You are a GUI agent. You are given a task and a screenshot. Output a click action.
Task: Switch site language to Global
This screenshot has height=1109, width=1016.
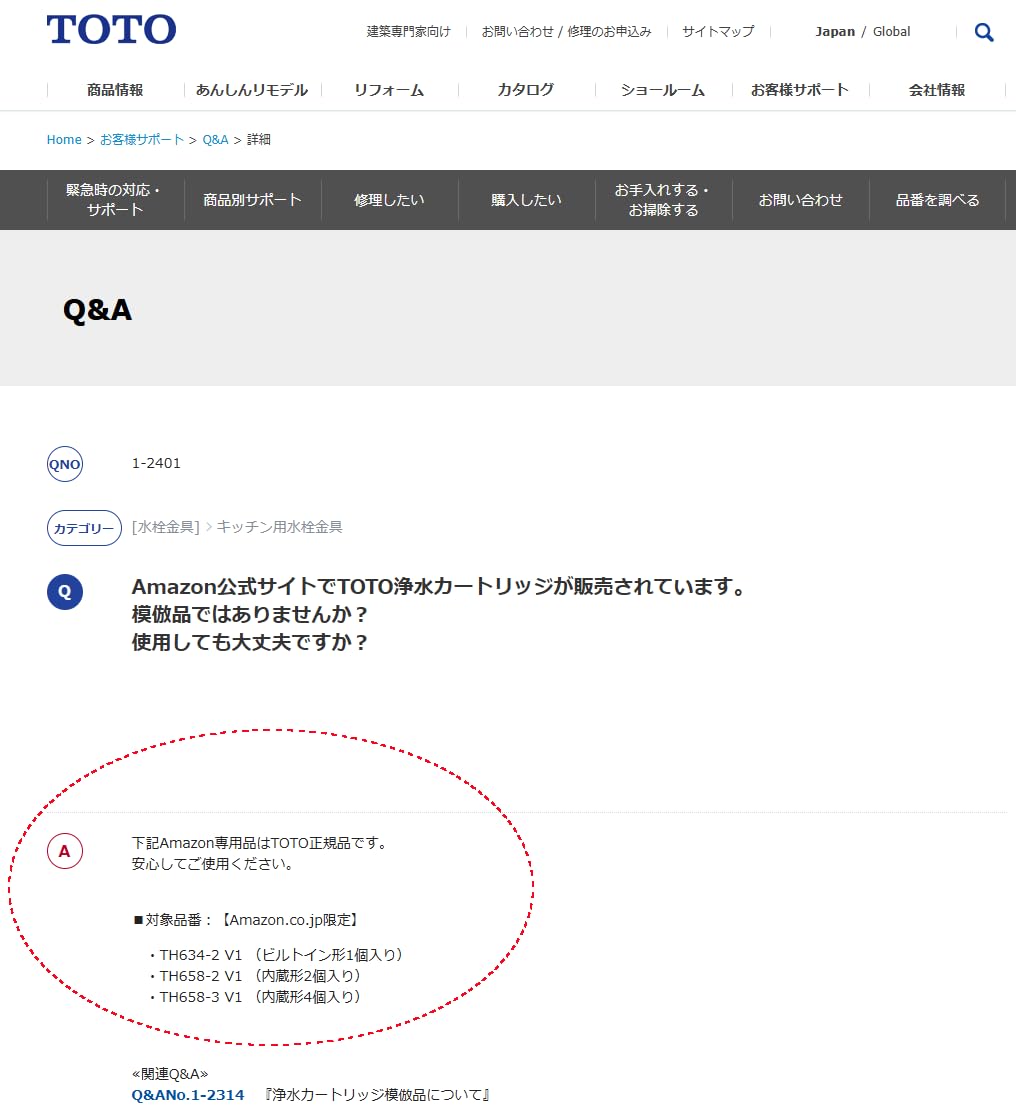(x=891, y=31)
